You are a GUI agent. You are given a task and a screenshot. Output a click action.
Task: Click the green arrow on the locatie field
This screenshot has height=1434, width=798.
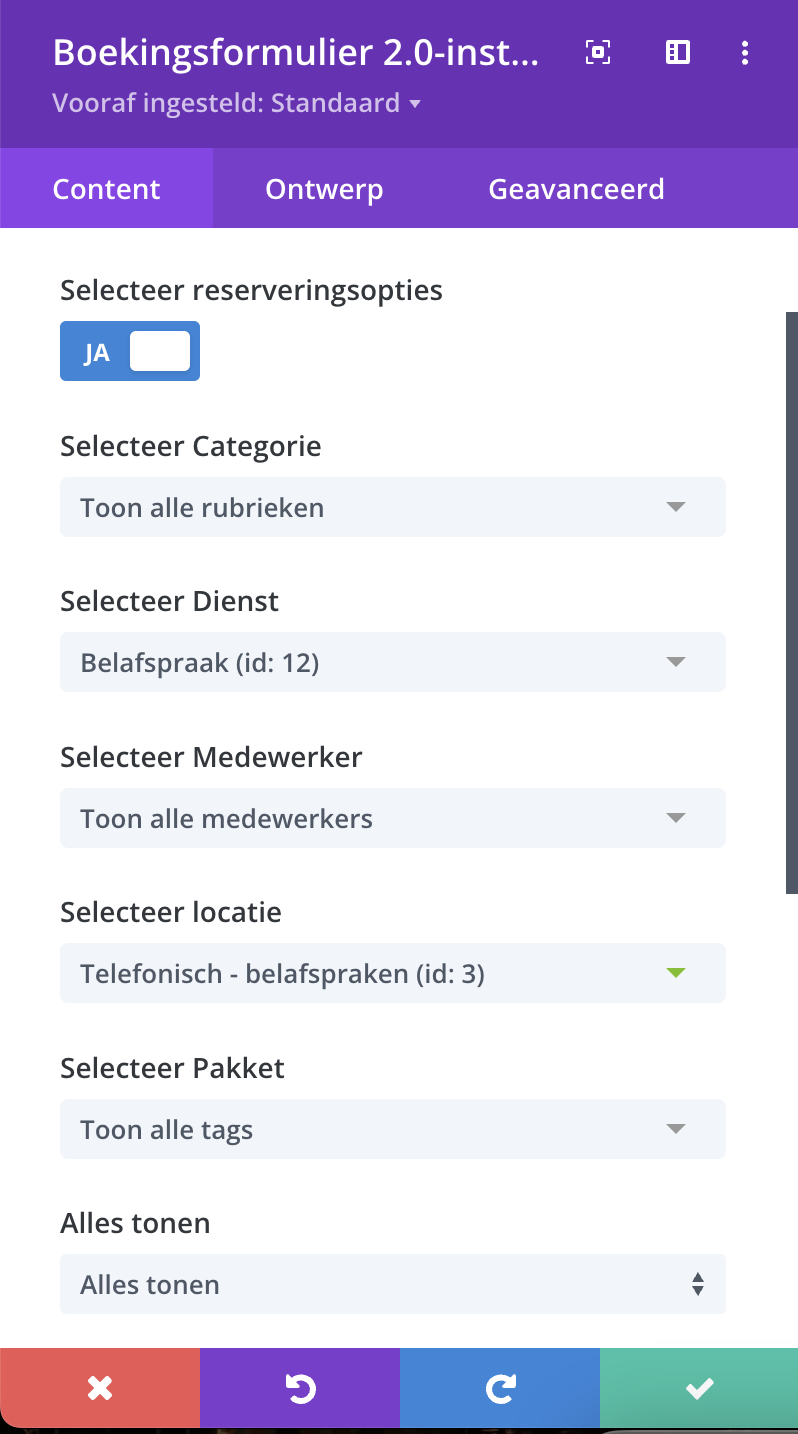676,973
